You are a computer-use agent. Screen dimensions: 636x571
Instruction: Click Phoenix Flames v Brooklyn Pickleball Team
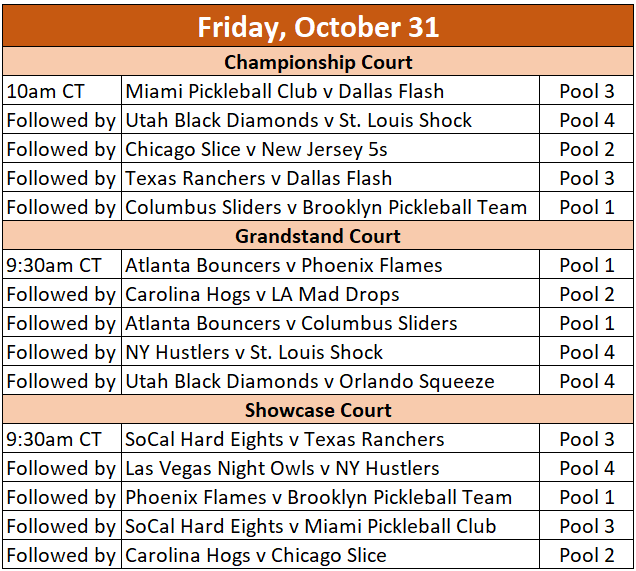click(x=318, y=497)
